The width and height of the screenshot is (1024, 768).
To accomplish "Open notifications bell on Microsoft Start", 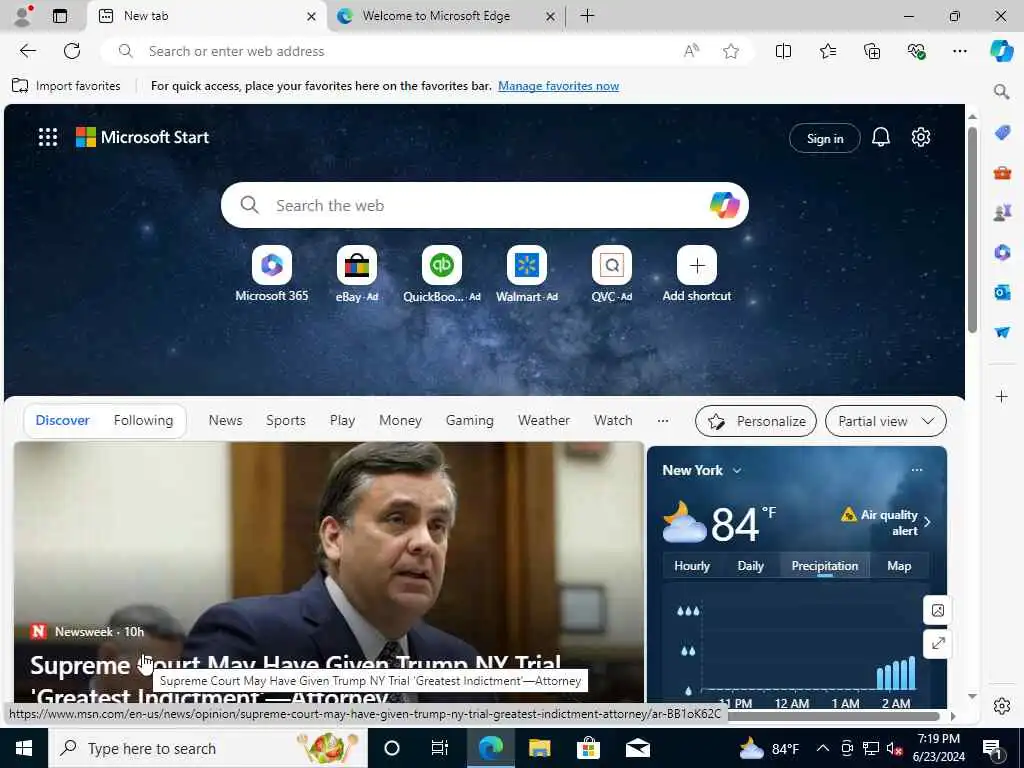I will (x=880, y=137).
